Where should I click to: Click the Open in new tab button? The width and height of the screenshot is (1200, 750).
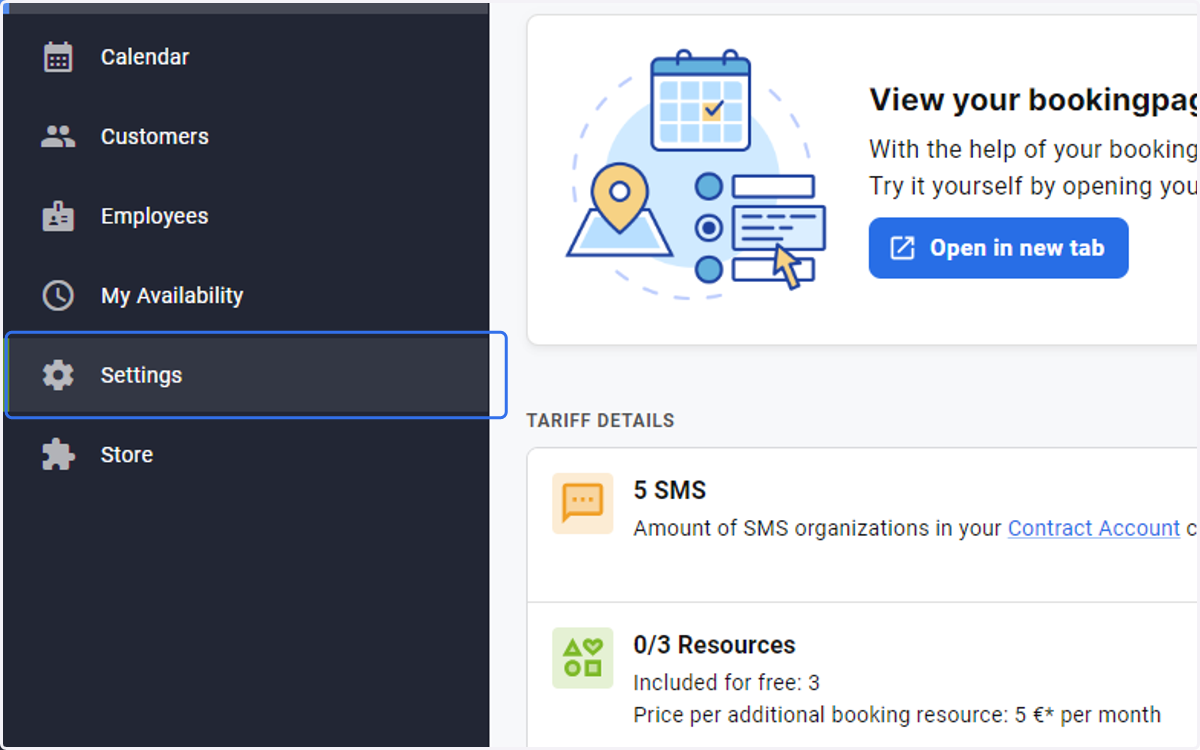point(998,248)
